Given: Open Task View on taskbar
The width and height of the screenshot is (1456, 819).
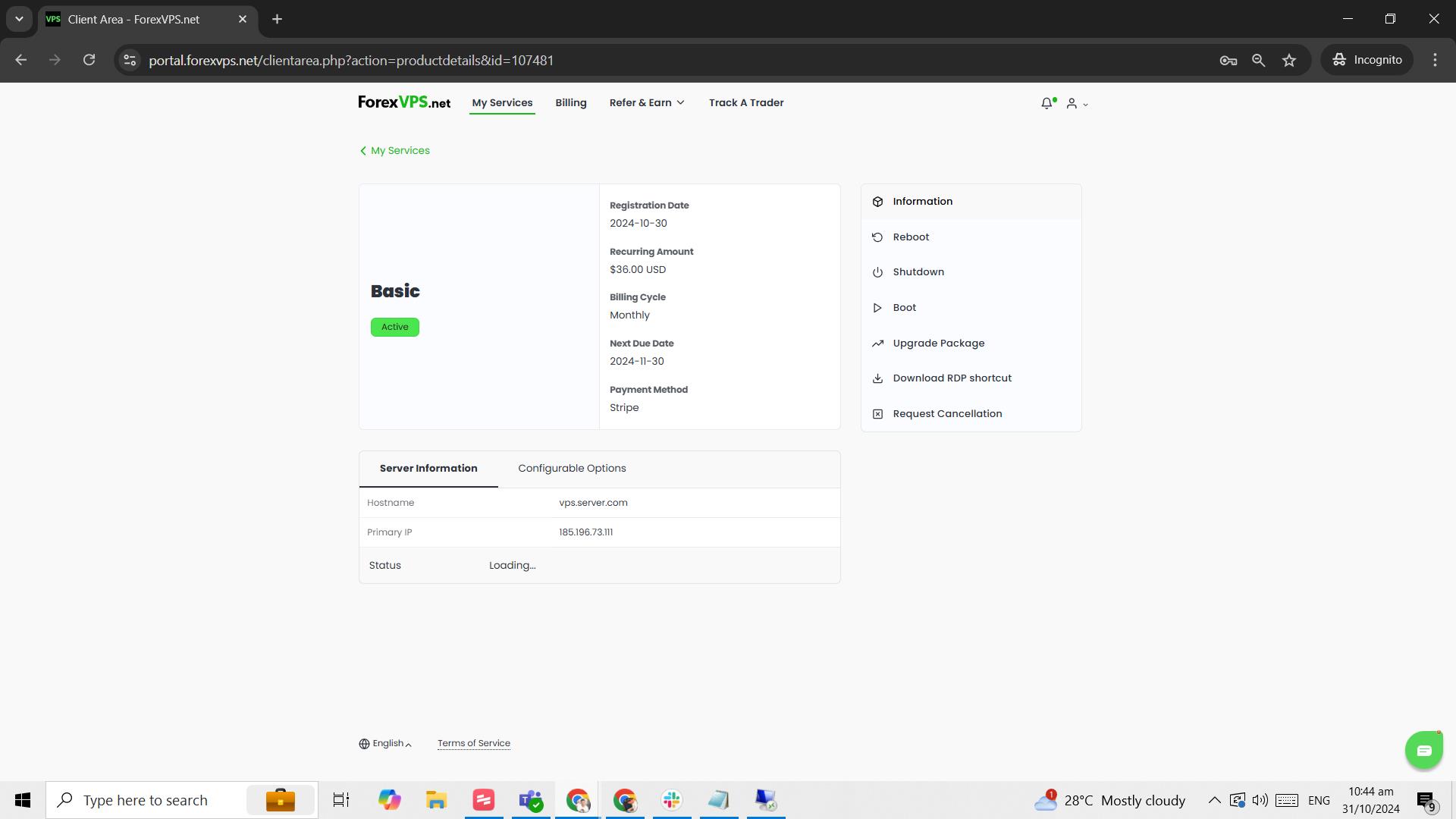Looking at the screenshot, I should coord(341,800).
